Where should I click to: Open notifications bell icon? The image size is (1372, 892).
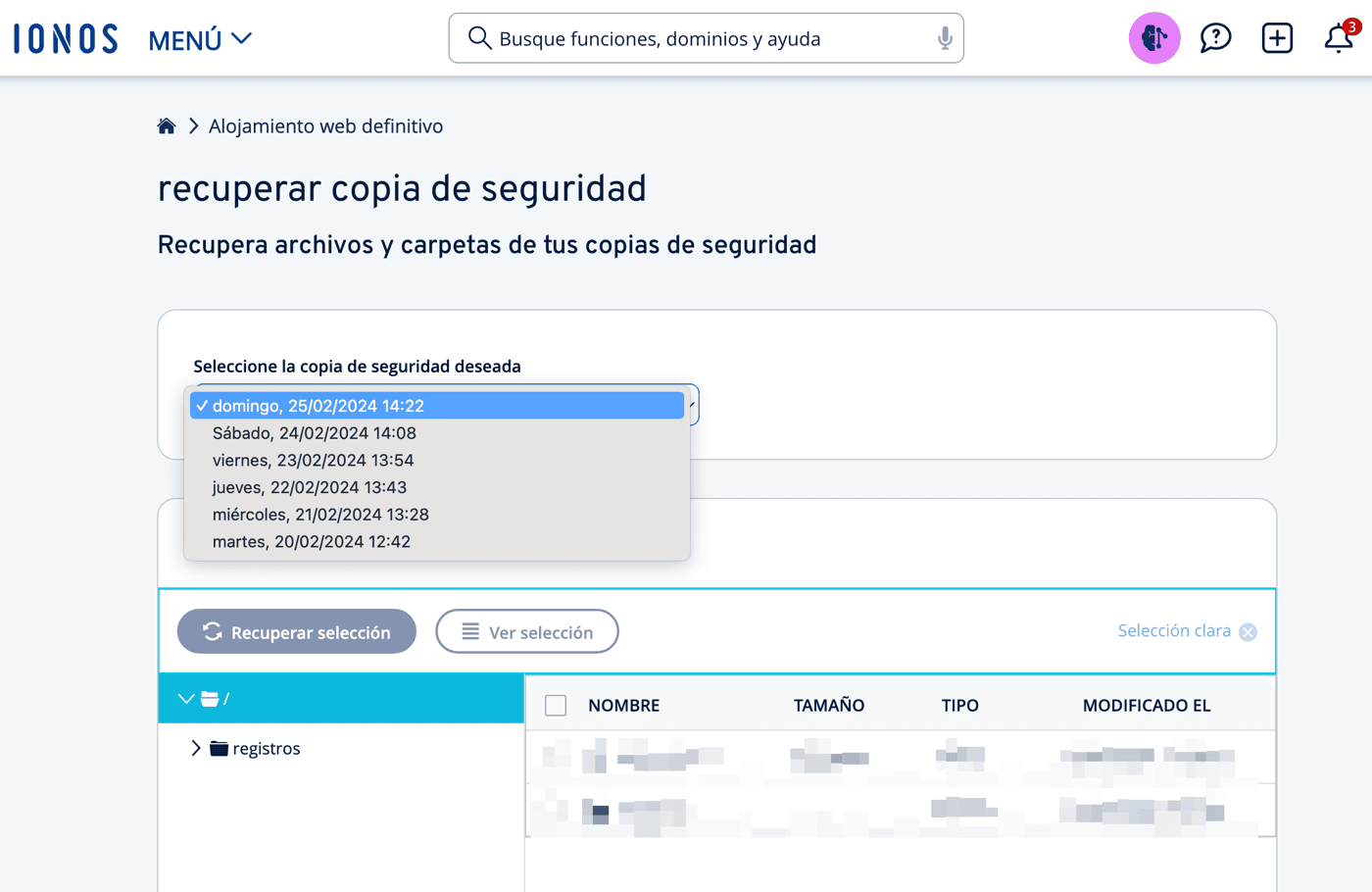[x=1339, y=38]
